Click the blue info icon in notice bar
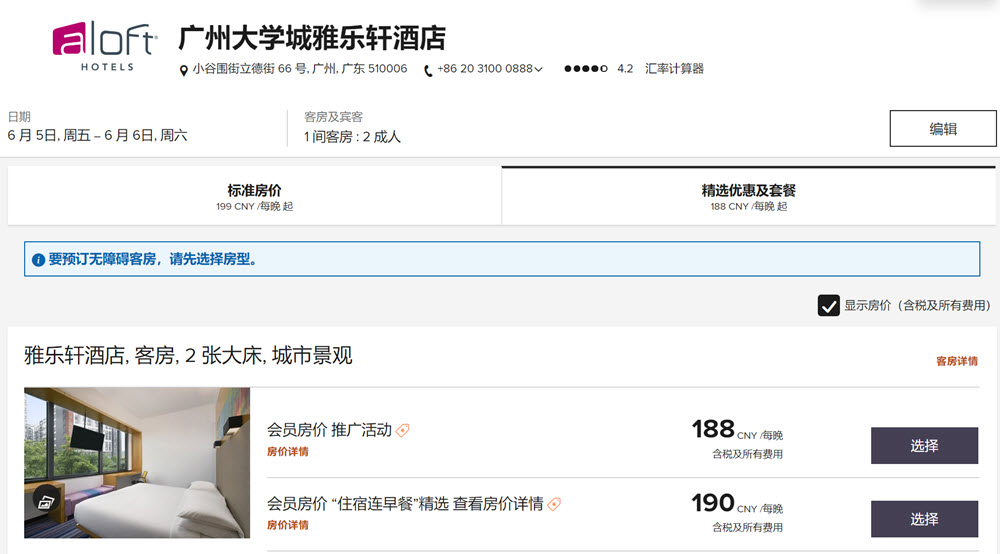The height and width of the screenshot is (554, 1000). (38, 259)
